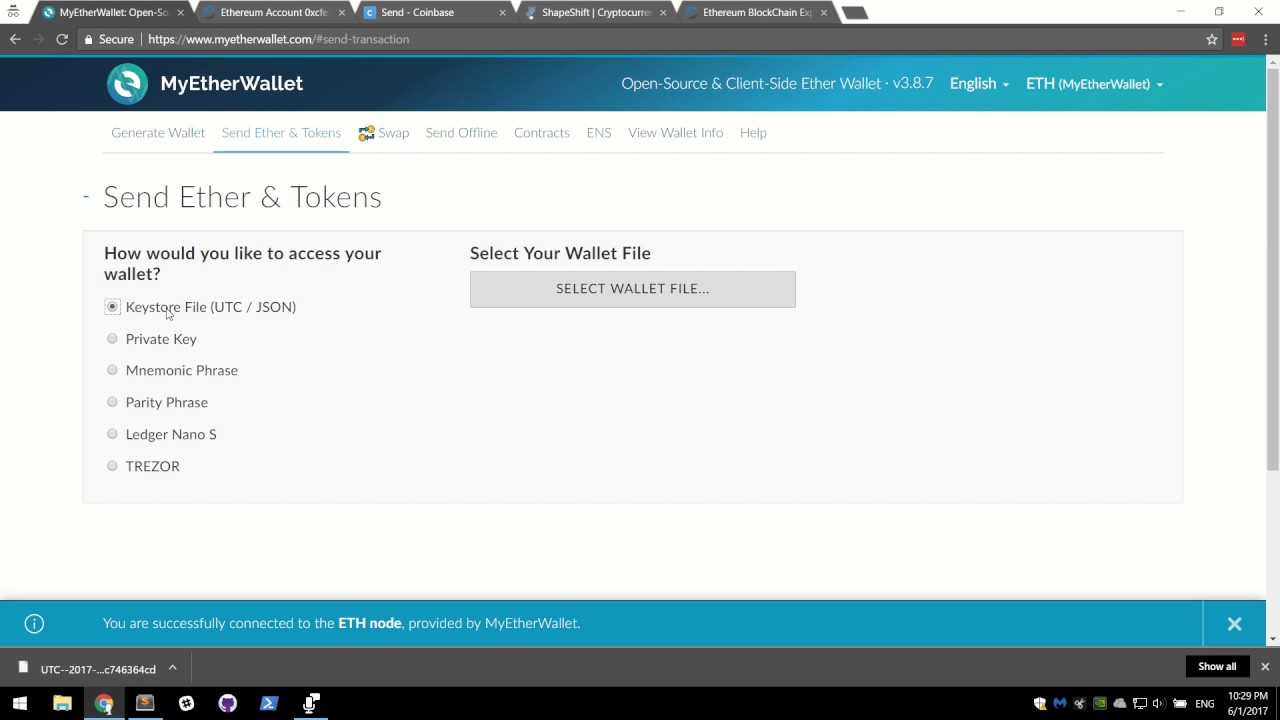
Task: Open Send Offline tab
Action: click(461, 133)
